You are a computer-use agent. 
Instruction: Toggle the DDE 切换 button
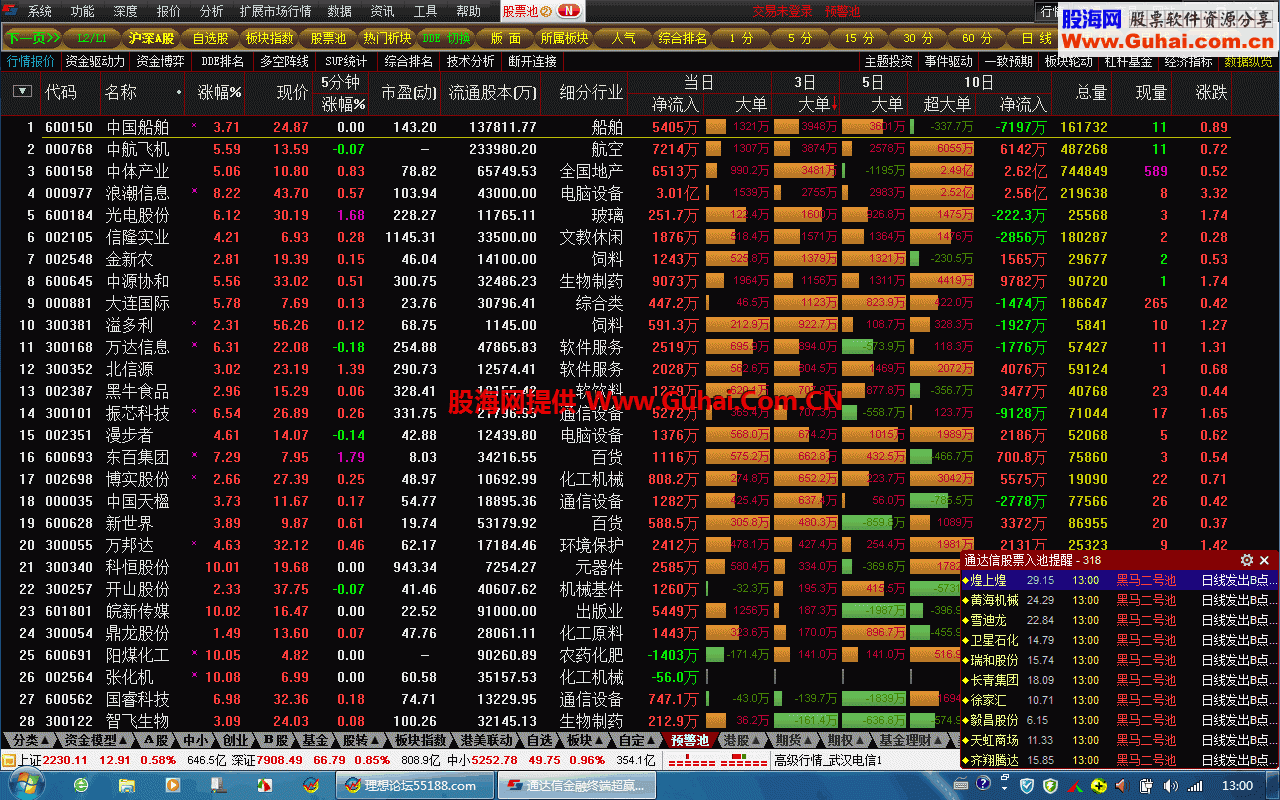446,38
